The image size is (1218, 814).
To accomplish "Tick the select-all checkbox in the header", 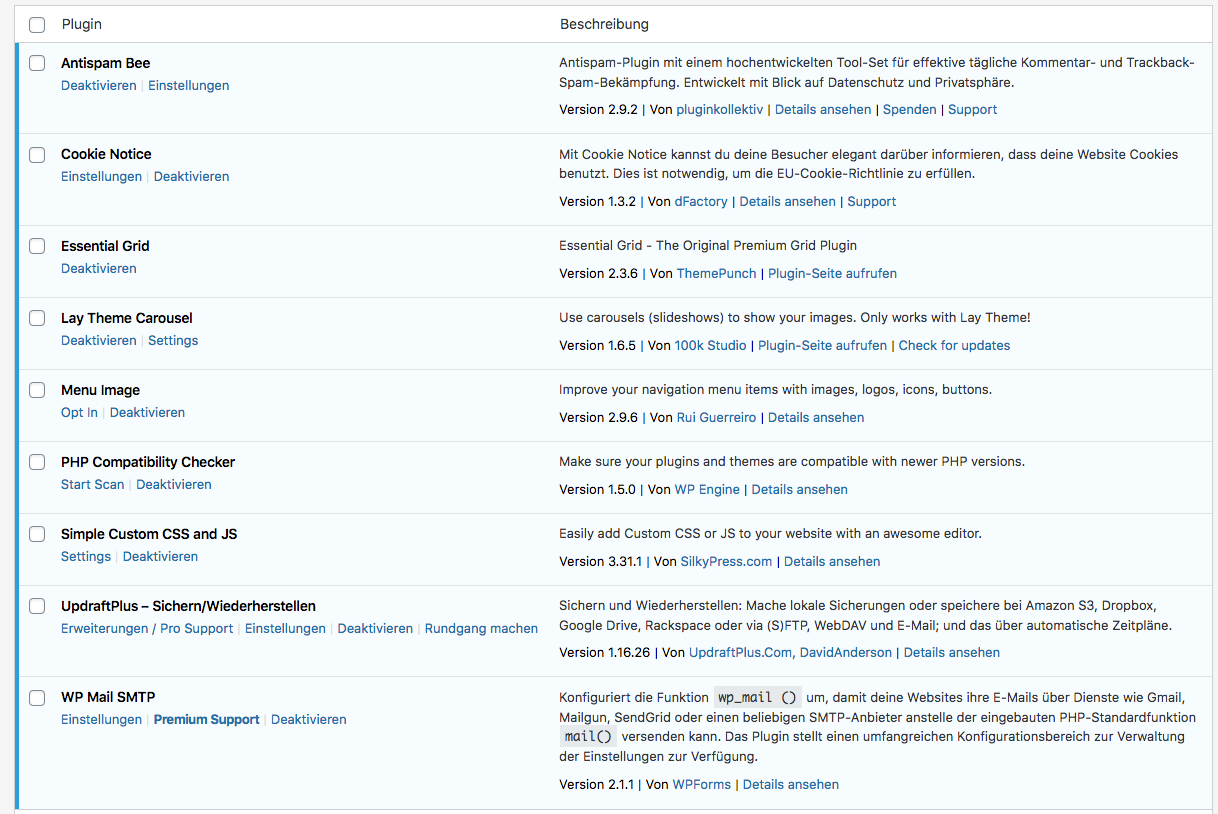I will [37, 25].
